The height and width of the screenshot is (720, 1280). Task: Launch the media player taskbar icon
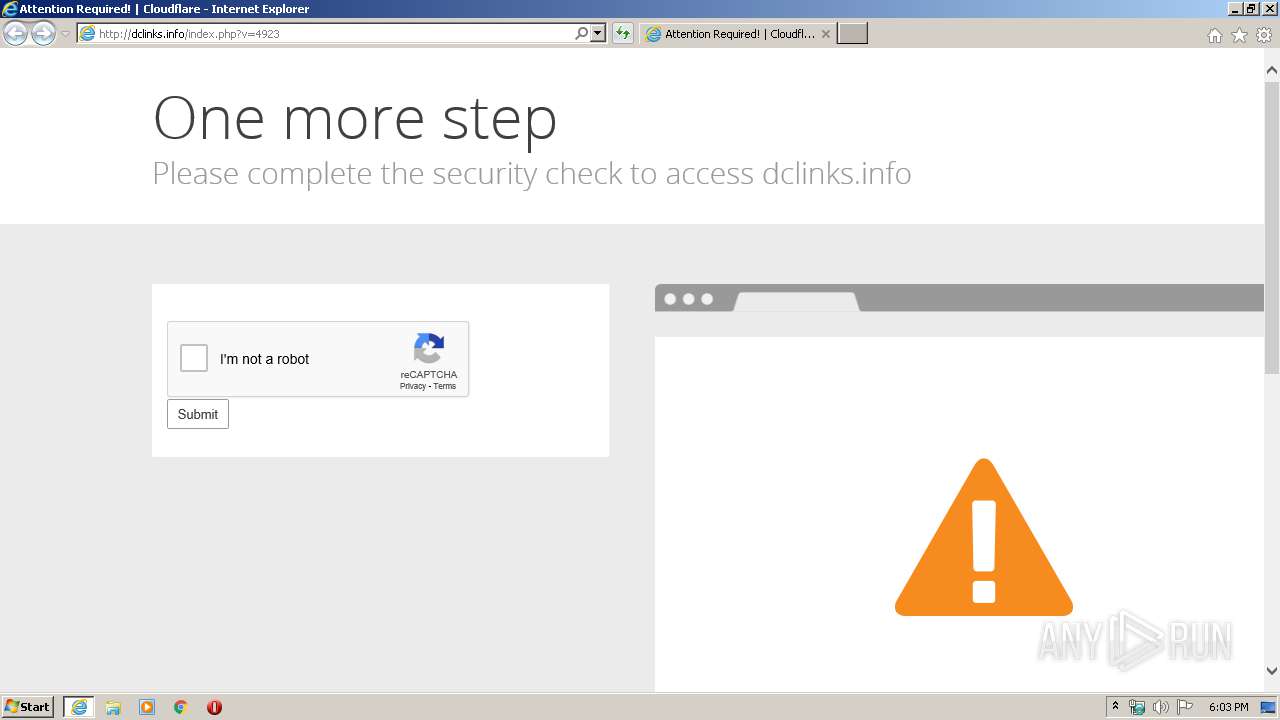147,707
